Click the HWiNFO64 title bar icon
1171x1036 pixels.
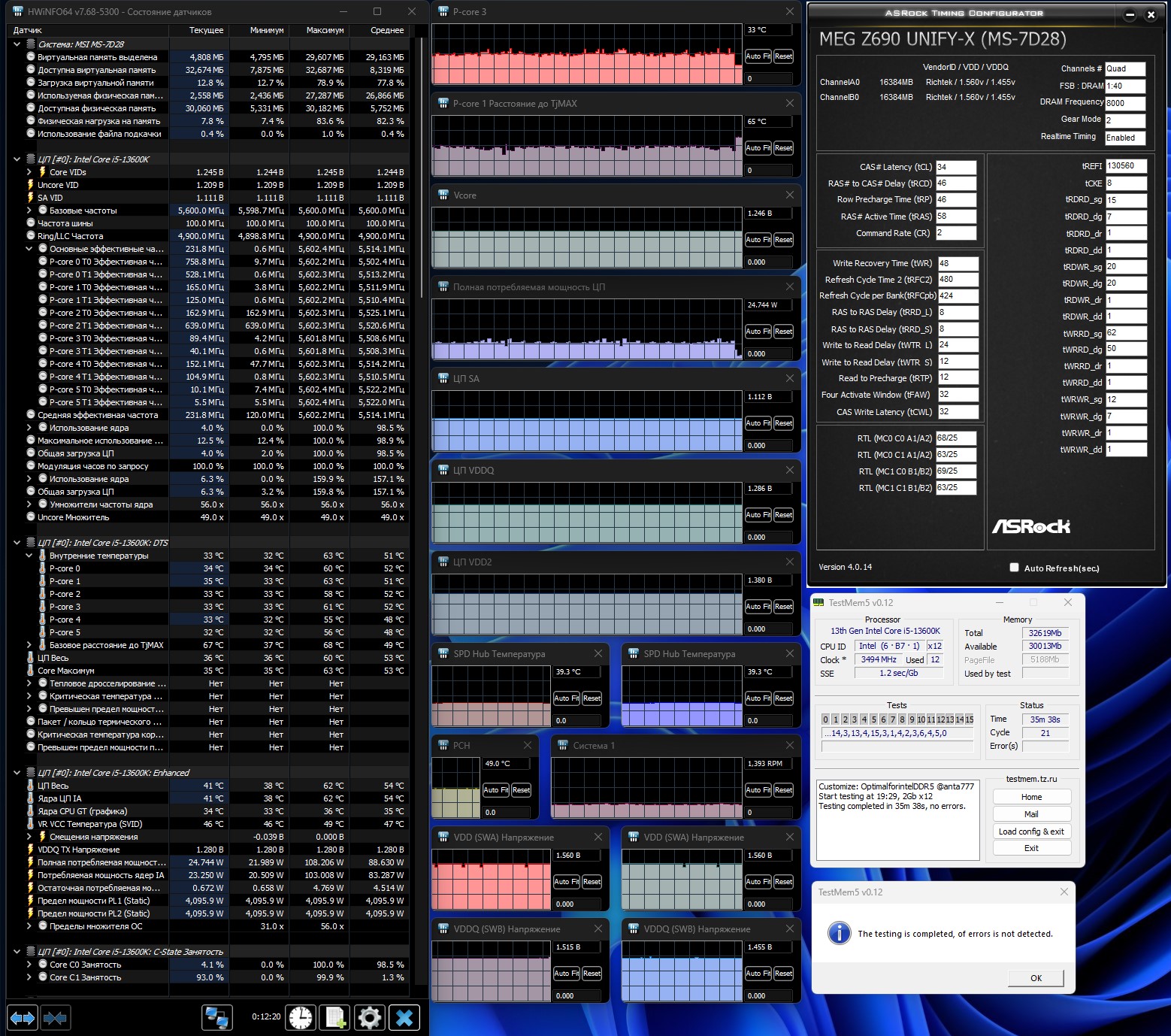(18, 12)
